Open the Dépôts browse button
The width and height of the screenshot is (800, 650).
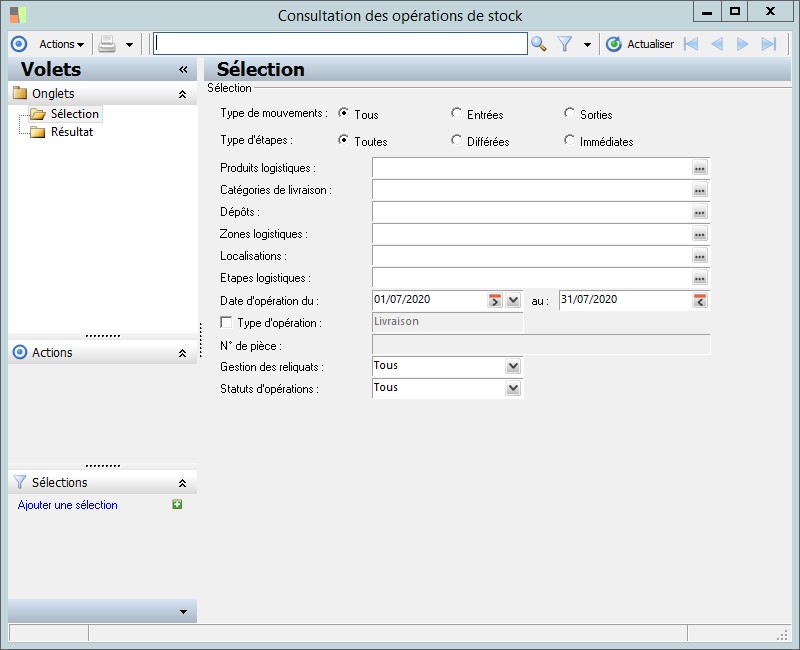[x=699, y=212]
